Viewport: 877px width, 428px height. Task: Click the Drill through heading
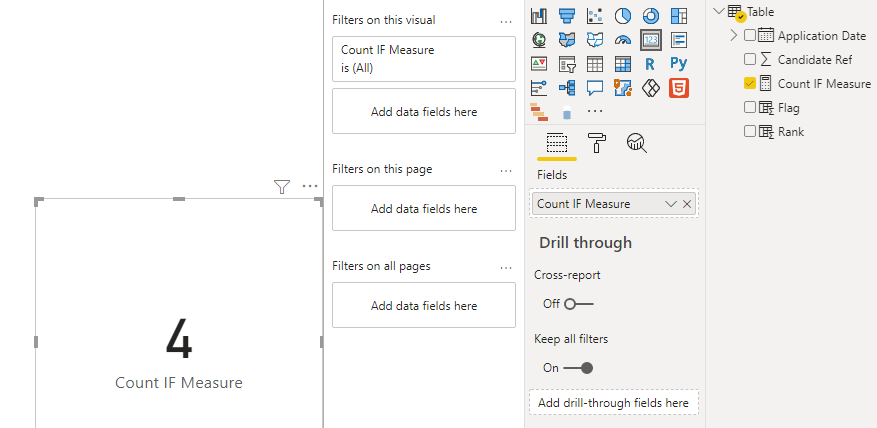585,243
